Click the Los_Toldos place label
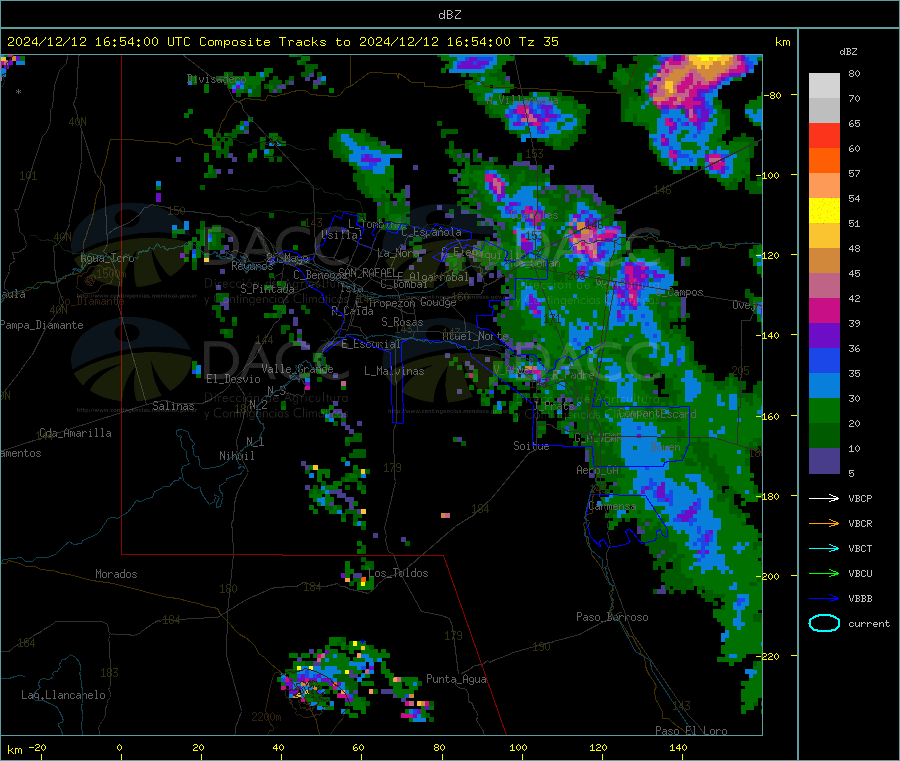Screen dimensions: 900x761 (398, 573)
